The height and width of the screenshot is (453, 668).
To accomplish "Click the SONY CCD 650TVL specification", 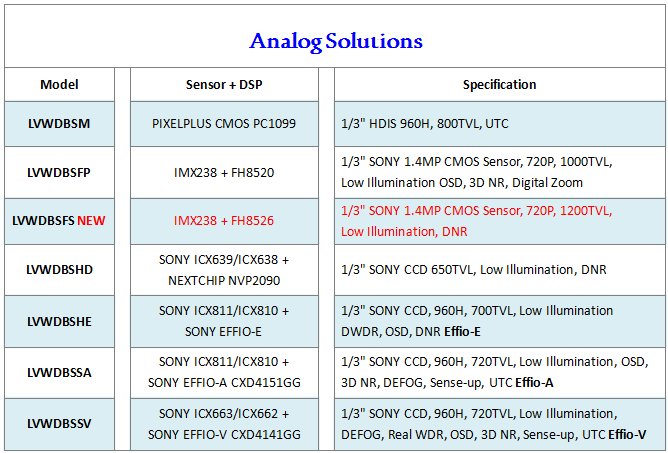I will [x=473, y=269].
